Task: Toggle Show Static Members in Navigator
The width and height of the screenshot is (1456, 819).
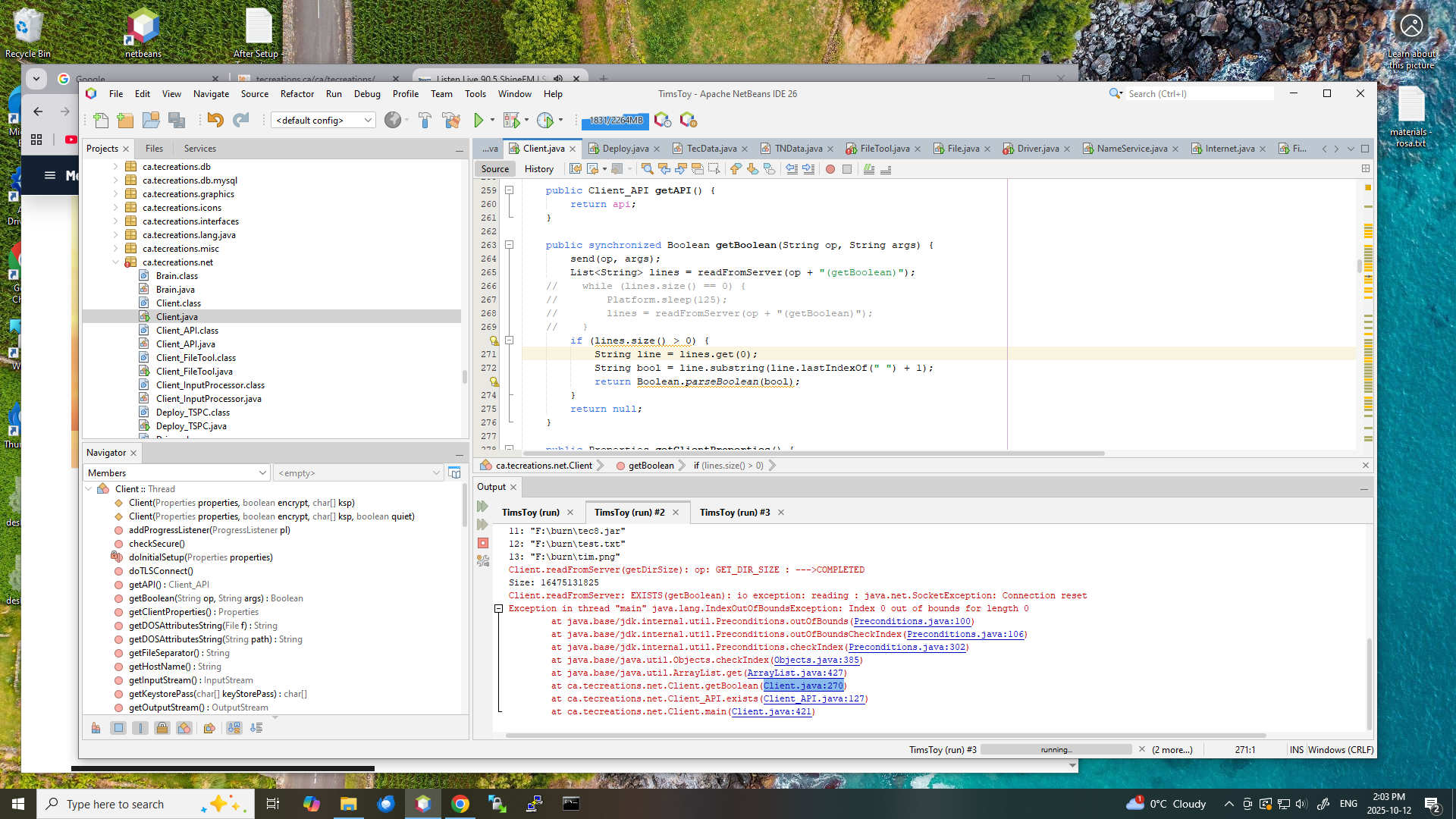Action: [140, 728]
